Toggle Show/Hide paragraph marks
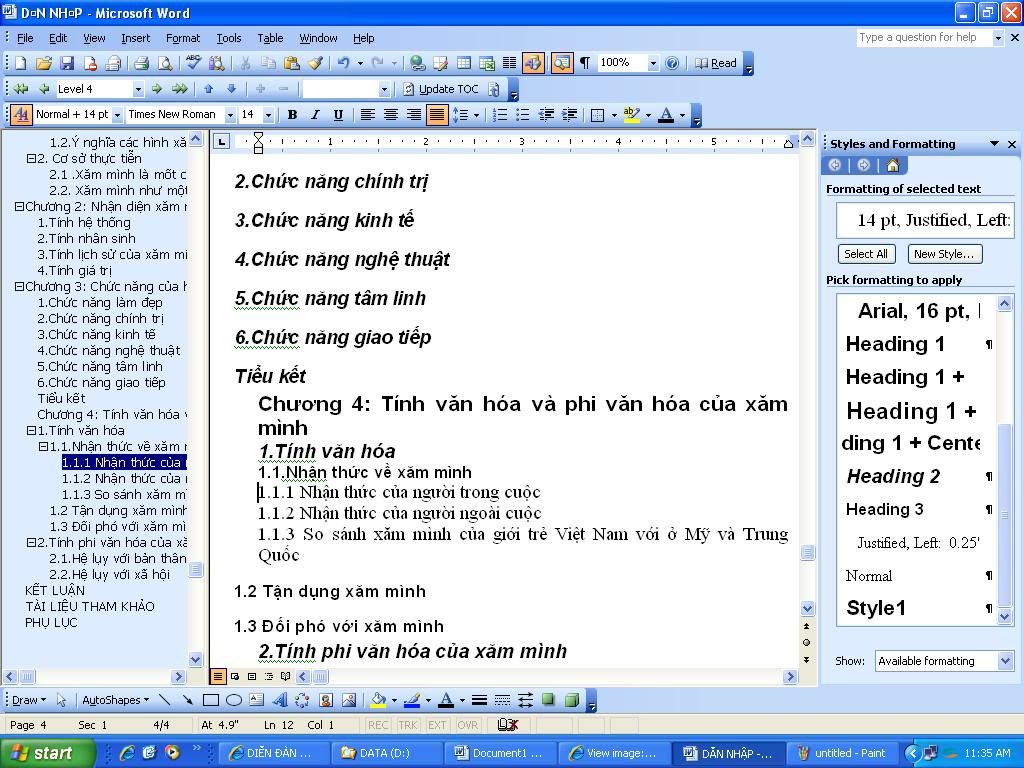 pyautogui.click(x=585, y=63)
